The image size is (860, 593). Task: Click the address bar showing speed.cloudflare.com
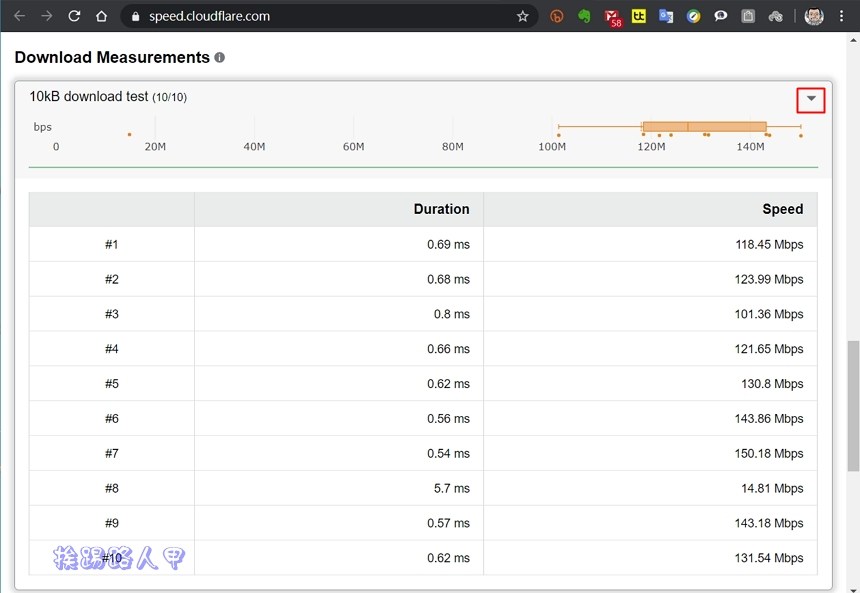click(300, 16)
